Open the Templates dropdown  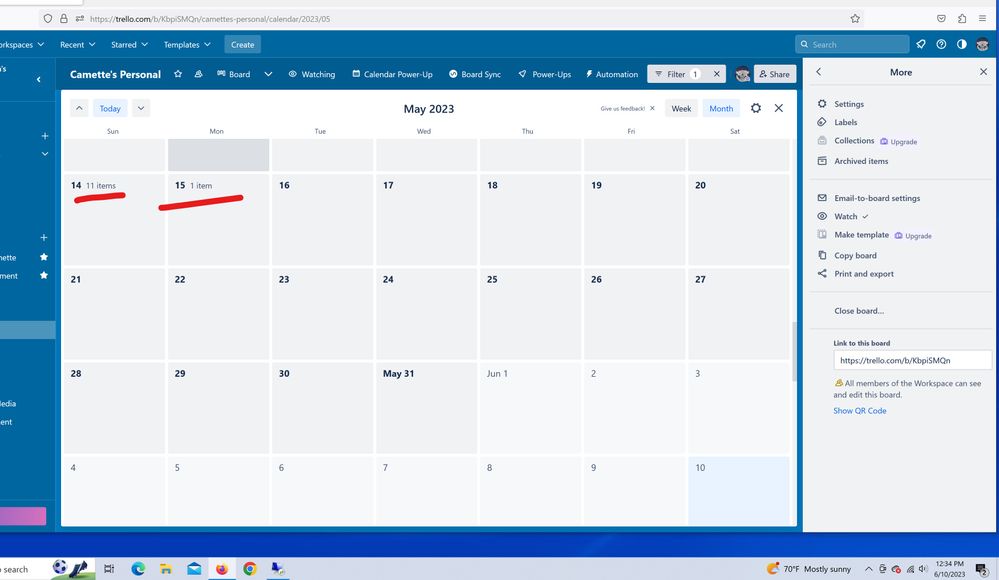point(187,45)
